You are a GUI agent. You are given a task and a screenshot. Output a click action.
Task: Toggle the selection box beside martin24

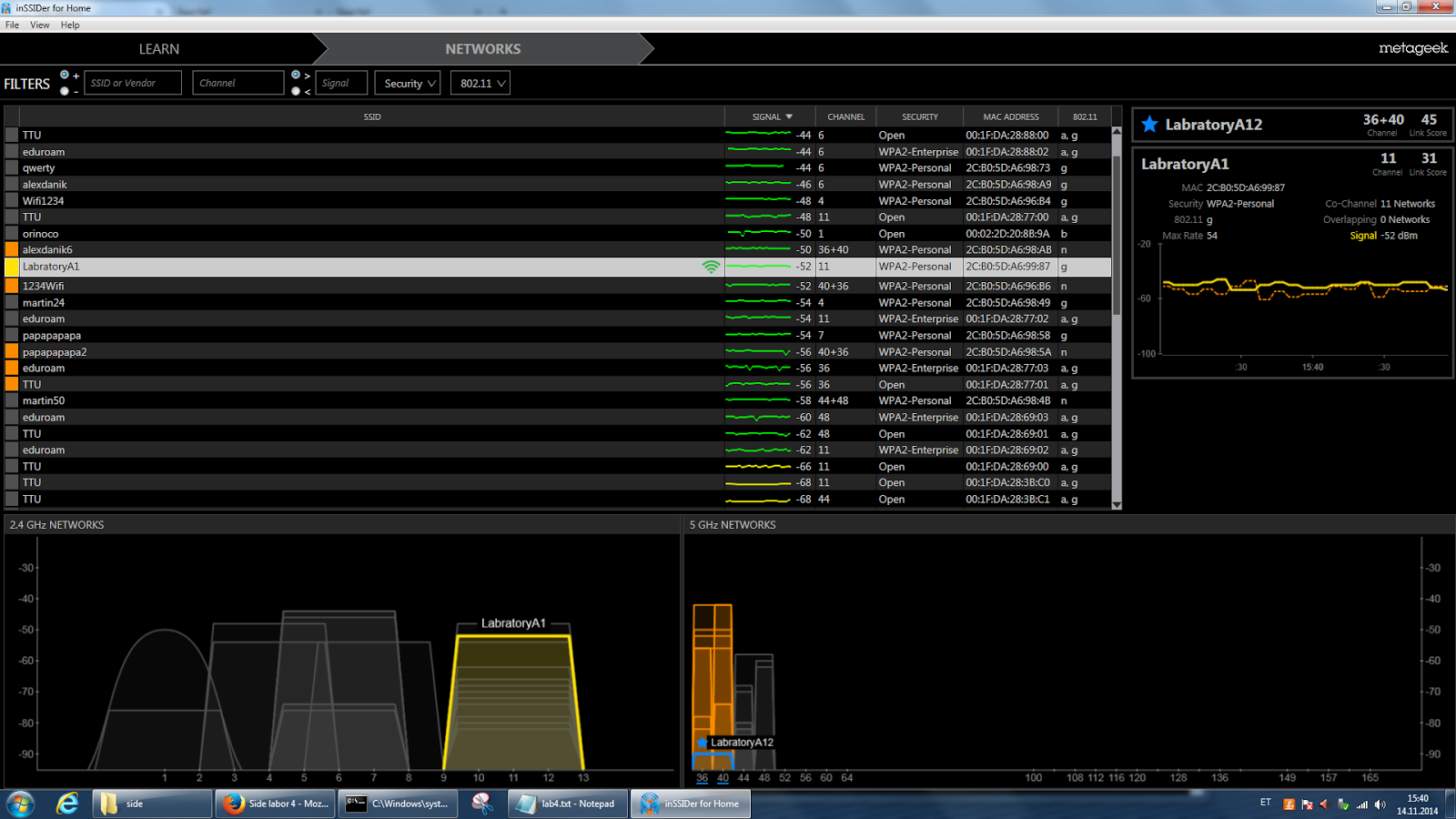pos(12,303)
